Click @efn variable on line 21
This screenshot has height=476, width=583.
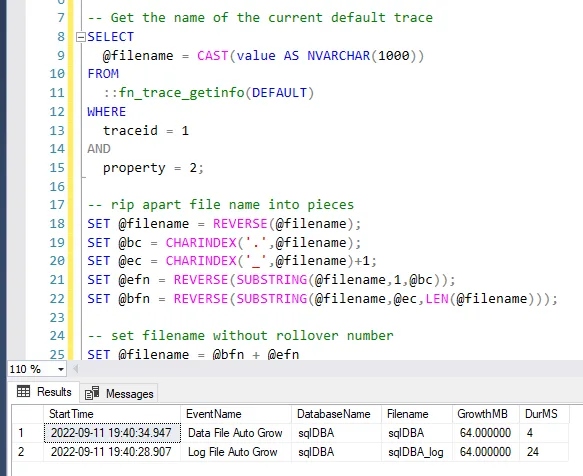[x=134, y=280]
